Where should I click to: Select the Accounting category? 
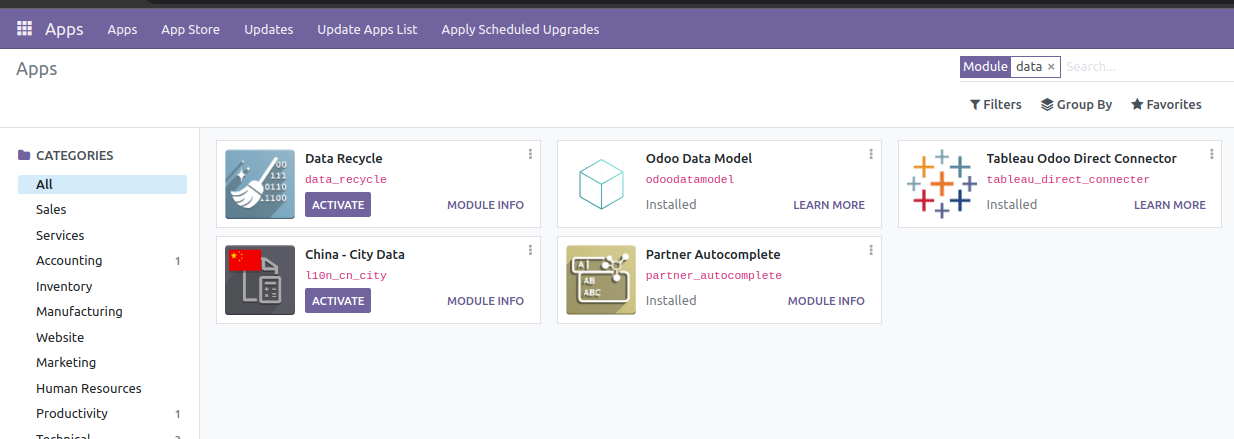[69, 261]
